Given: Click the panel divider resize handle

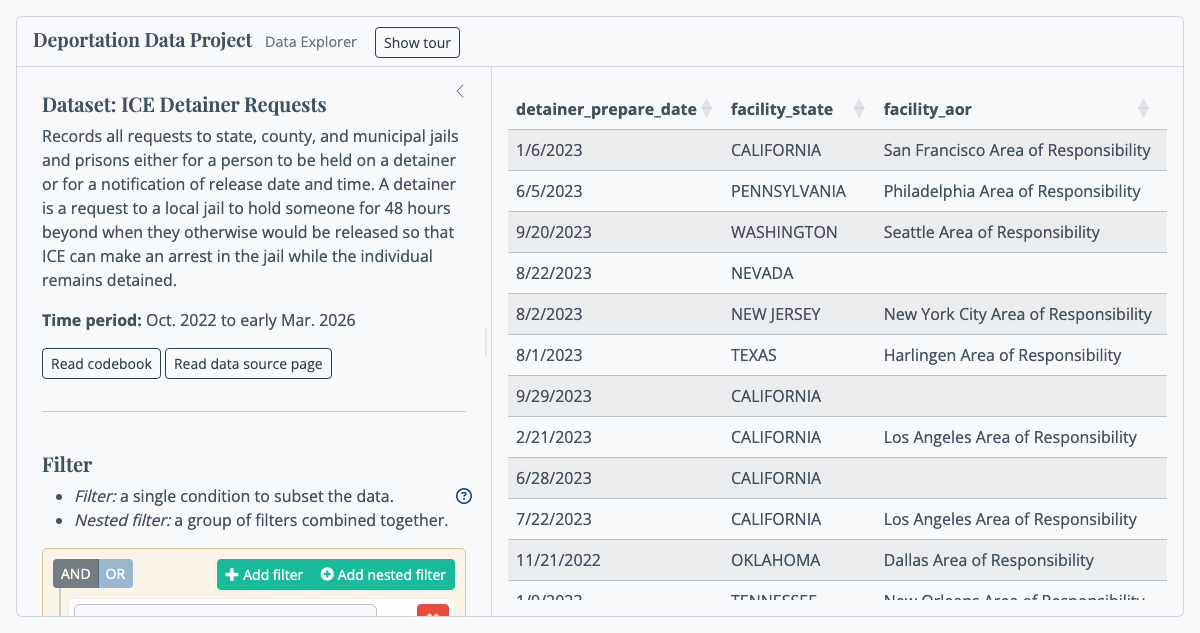Looking at the screenshot, I should point(487,342).
